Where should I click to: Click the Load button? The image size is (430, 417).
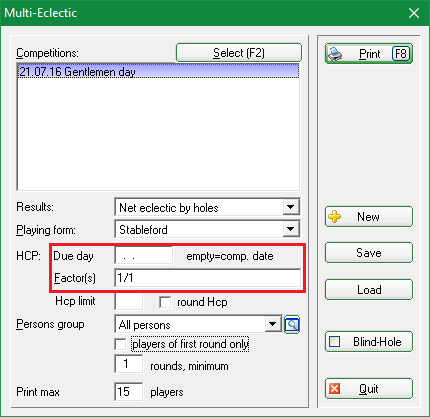369,290
